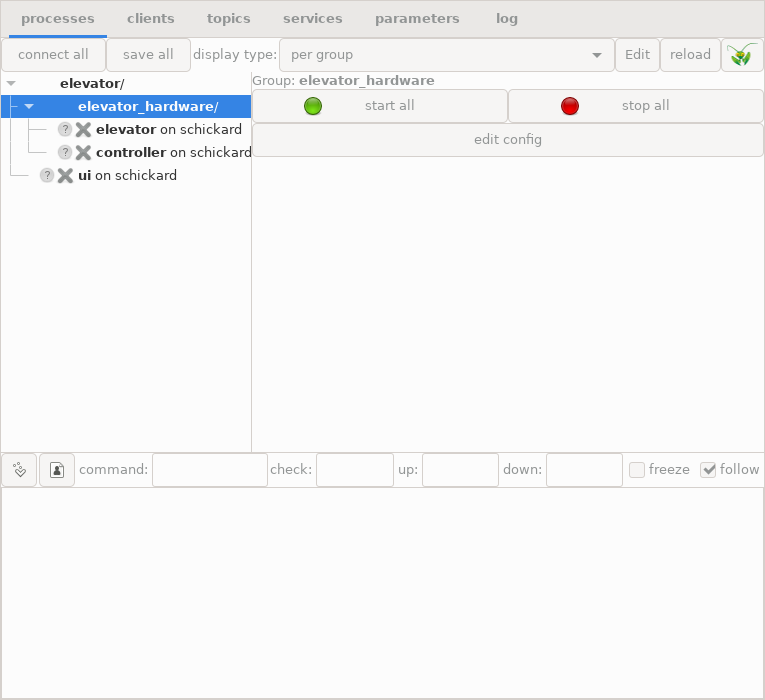Click the reload button

coord(690,55)
